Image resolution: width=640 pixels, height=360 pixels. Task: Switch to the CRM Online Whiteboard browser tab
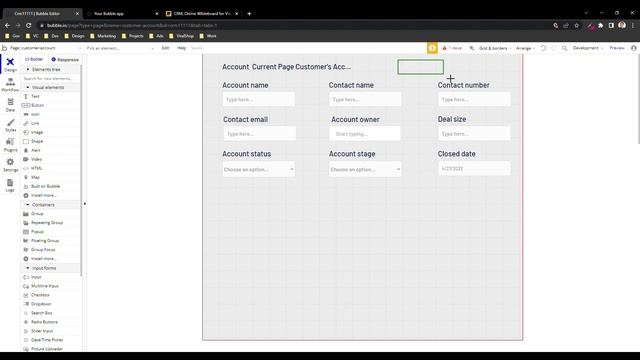click(x=202, y=13)
